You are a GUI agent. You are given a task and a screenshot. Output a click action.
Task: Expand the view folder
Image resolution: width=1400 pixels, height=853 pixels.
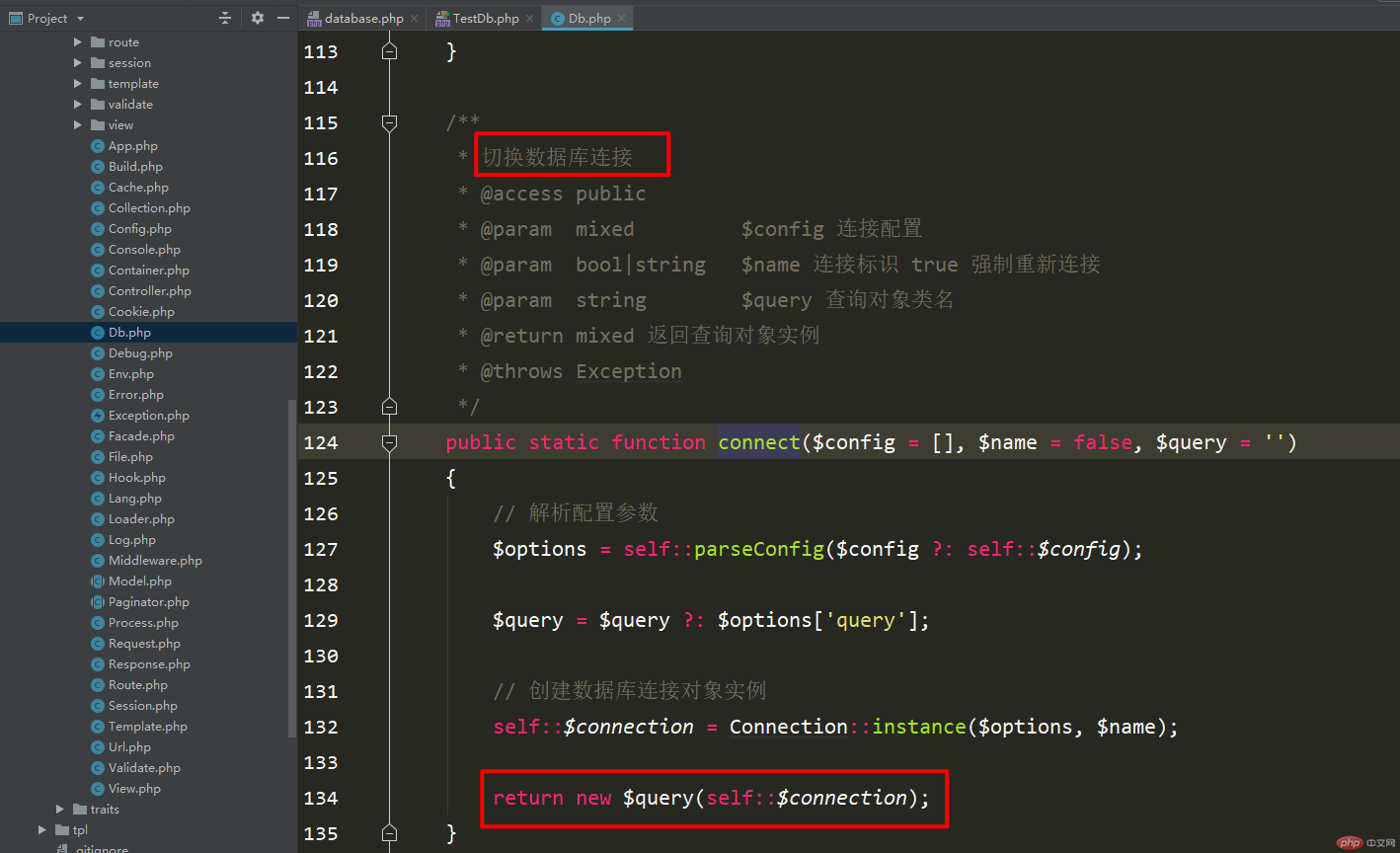78,125
